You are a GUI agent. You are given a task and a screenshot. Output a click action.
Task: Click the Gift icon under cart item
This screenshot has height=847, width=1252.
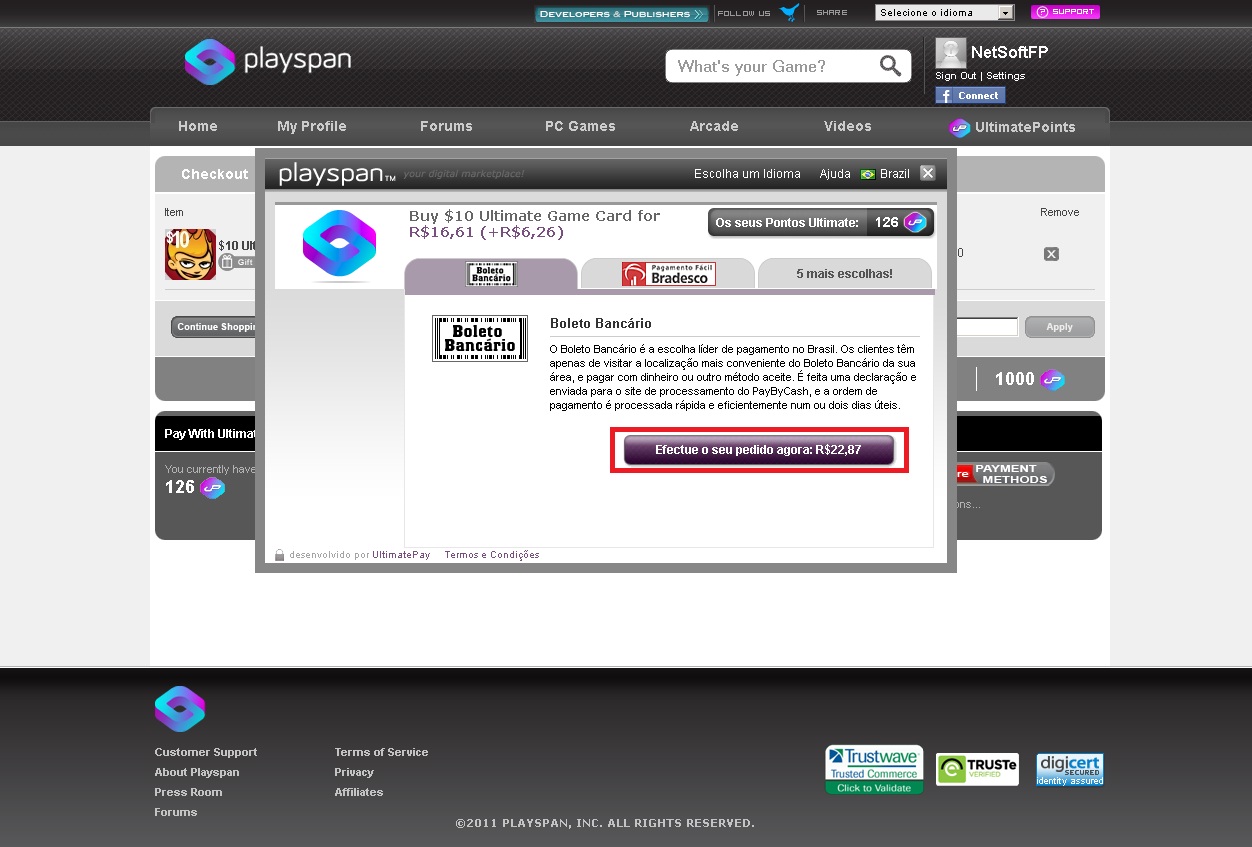pos(227,262)
